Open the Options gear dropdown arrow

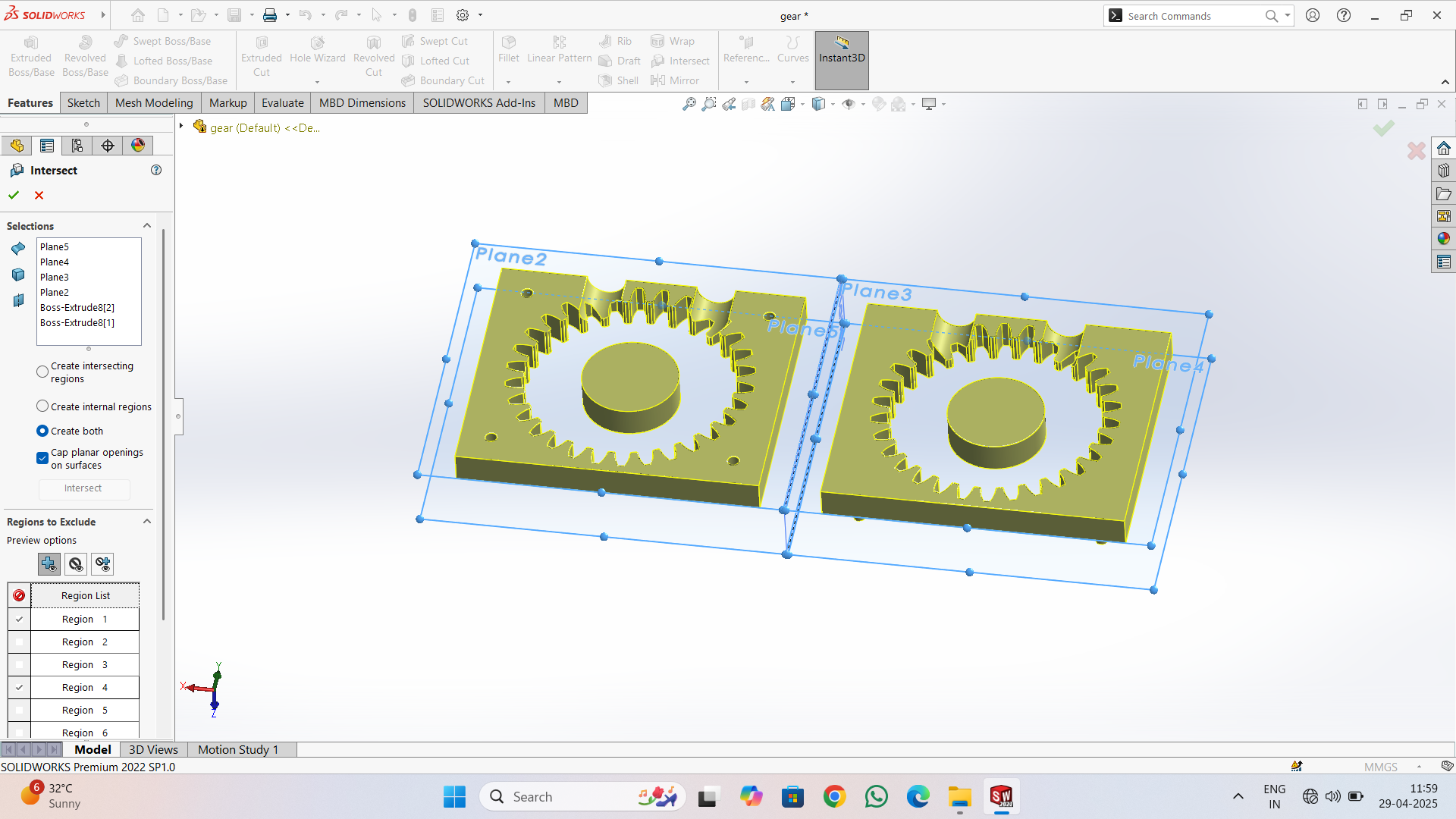click(480, 15)
